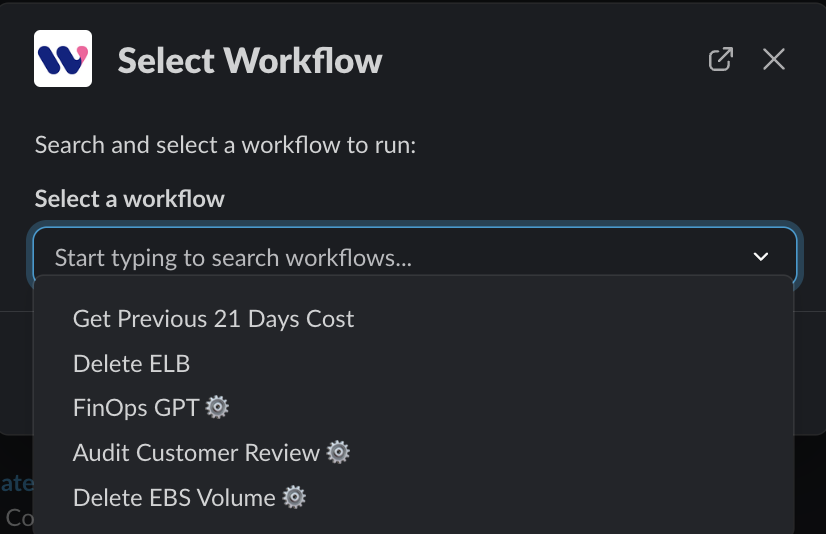
Task: Open the dialog in a new window
Action: tap(720, 59)
